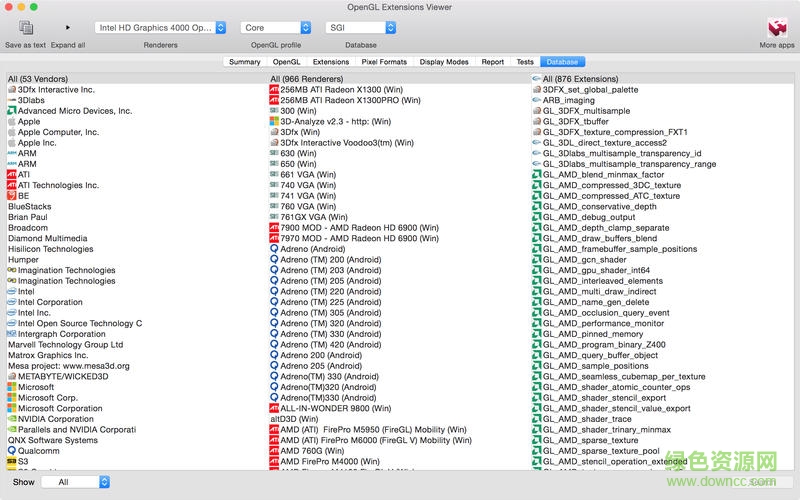Open the Renderers dropdown

(x=160, y=28)
